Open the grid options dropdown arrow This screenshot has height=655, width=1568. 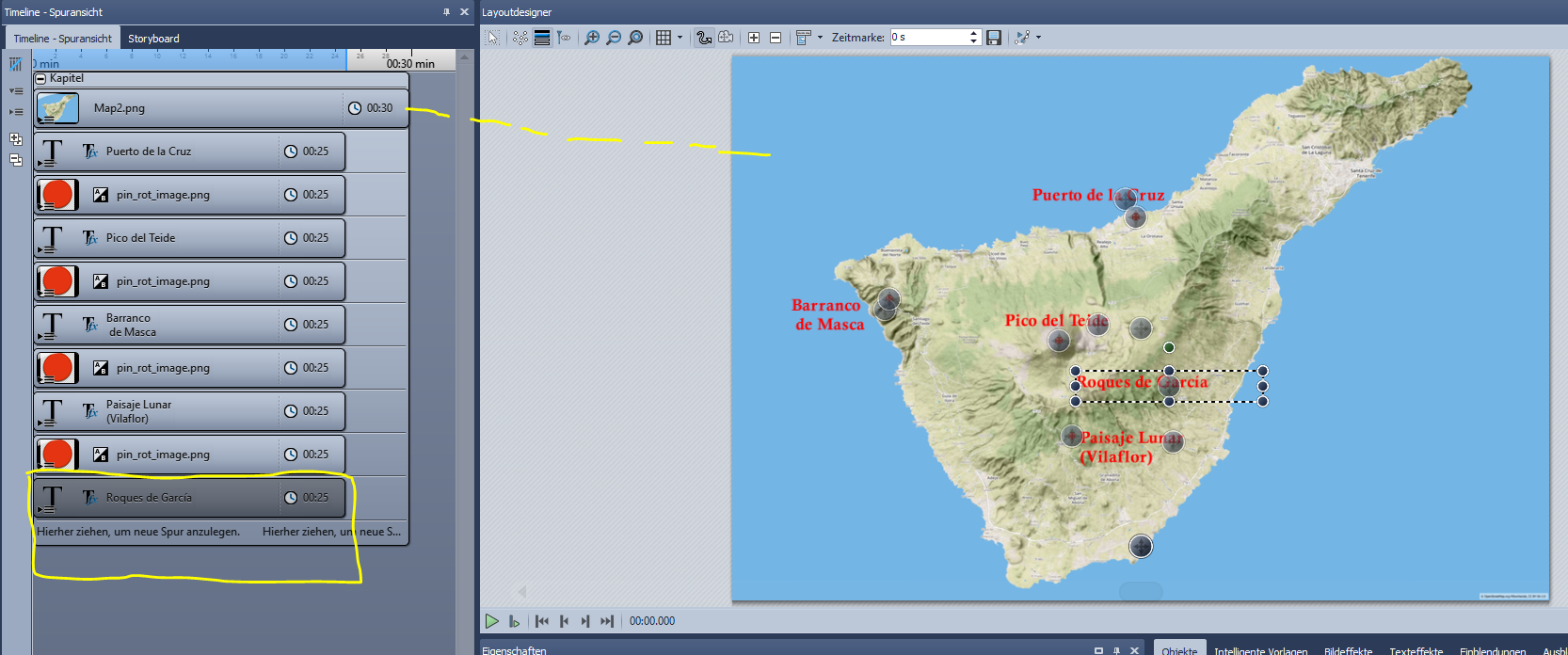click(680, 38)
